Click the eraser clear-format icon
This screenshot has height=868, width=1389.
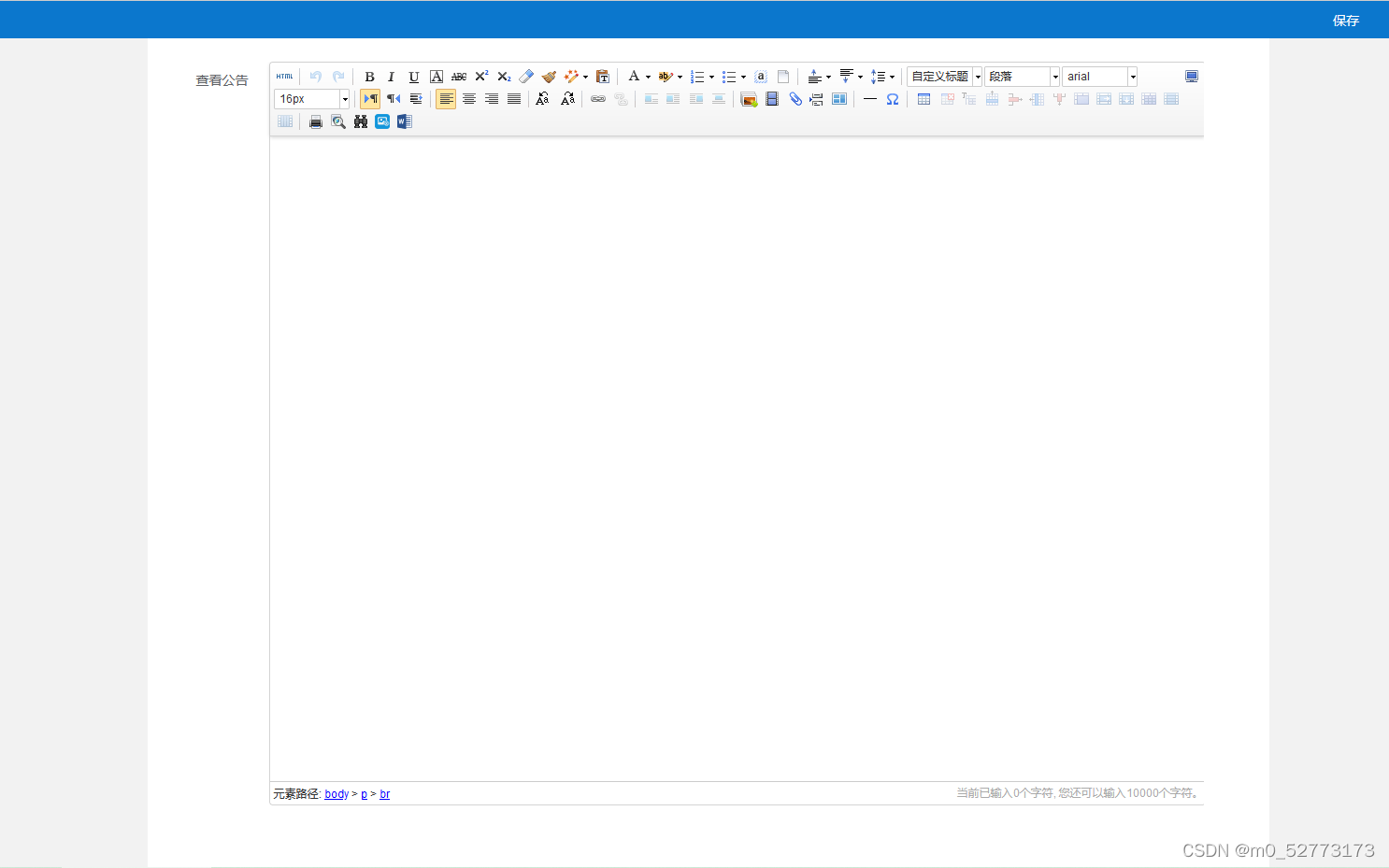(x=526, y=77)
